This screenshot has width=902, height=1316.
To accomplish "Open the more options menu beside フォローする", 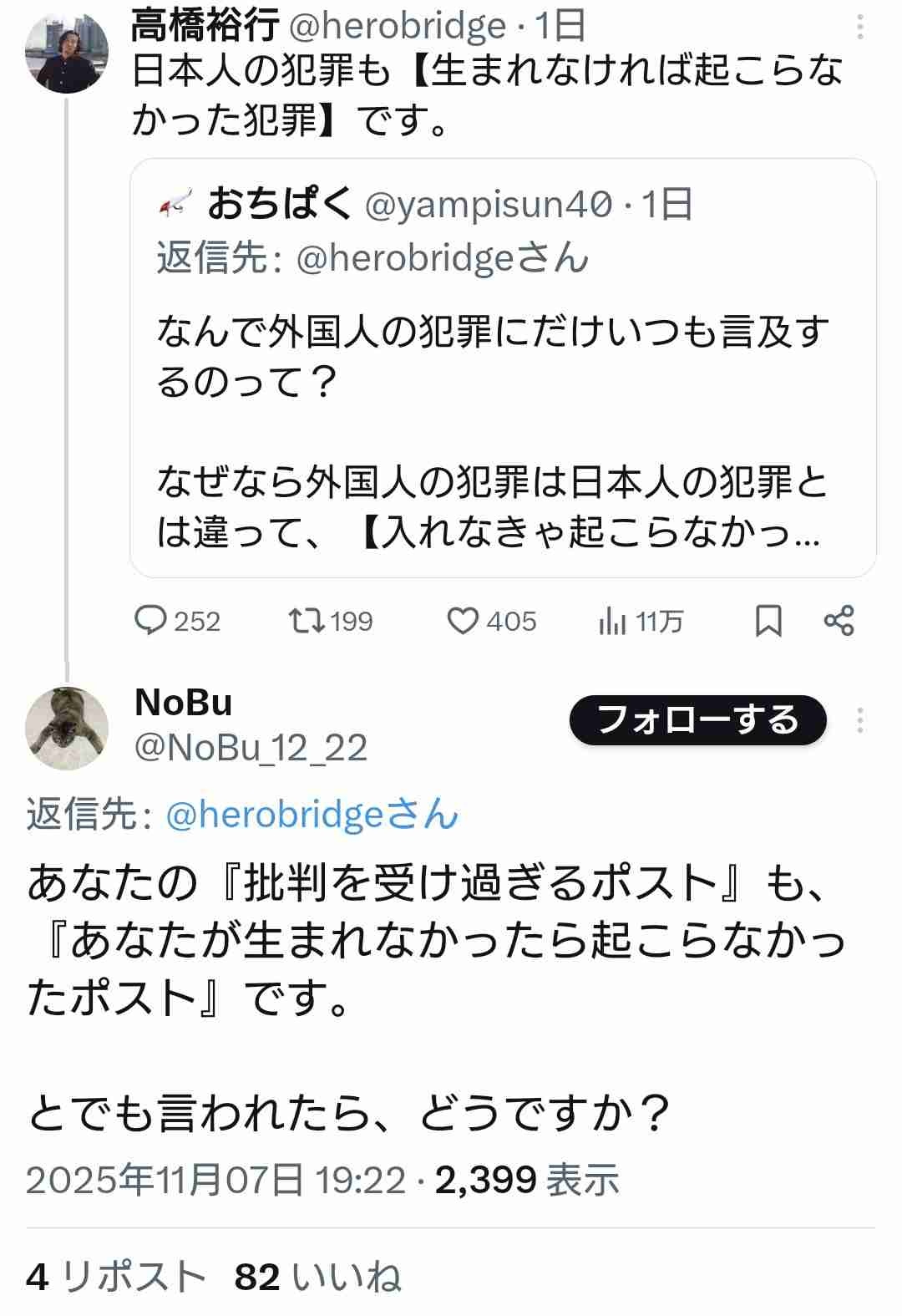I will (x=860, y=720).
